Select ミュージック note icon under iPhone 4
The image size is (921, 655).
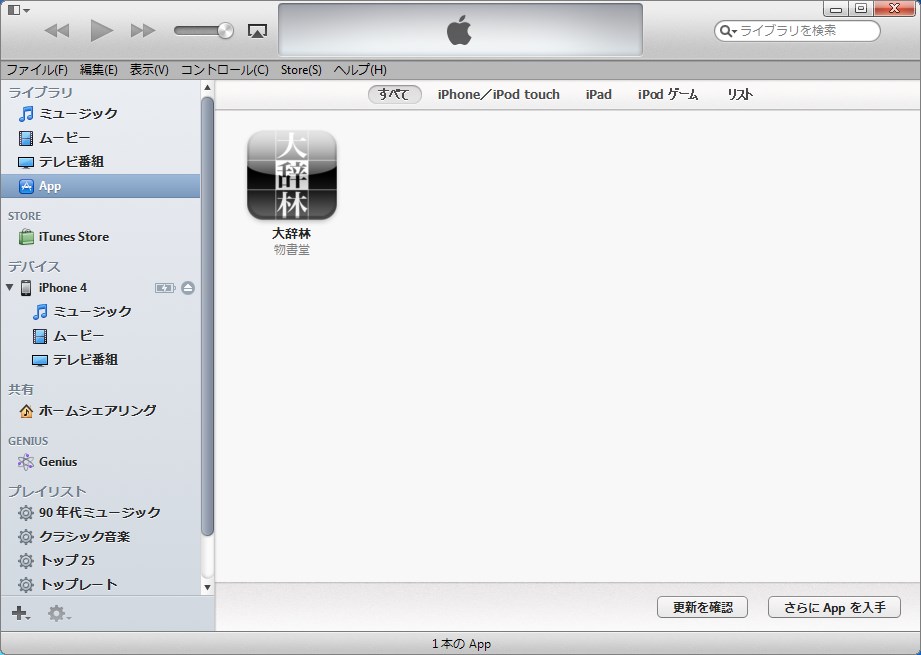coord(40,311)
